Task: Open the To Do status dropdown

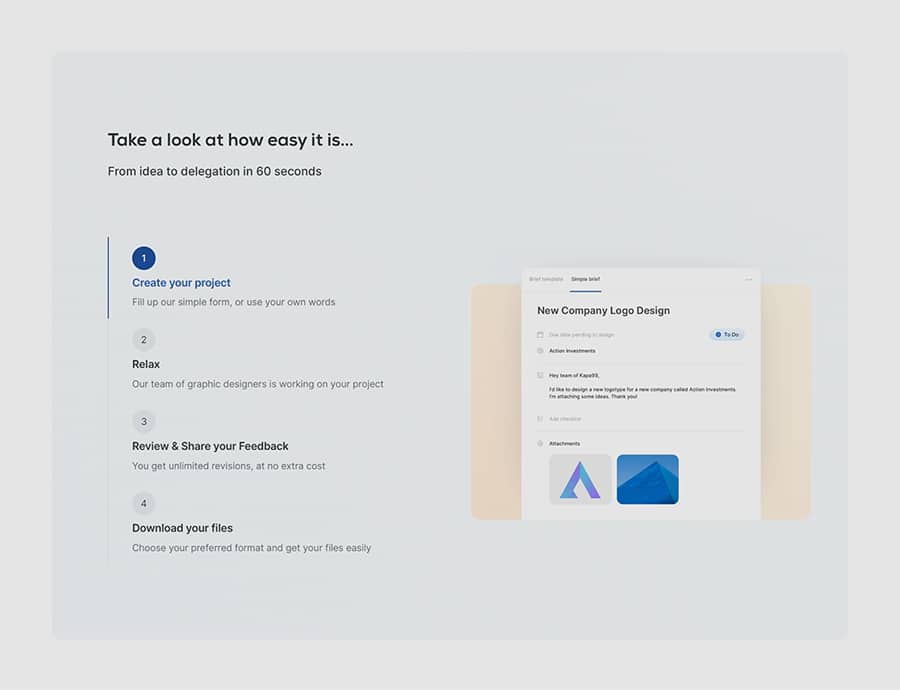Action: coord(727,335)
